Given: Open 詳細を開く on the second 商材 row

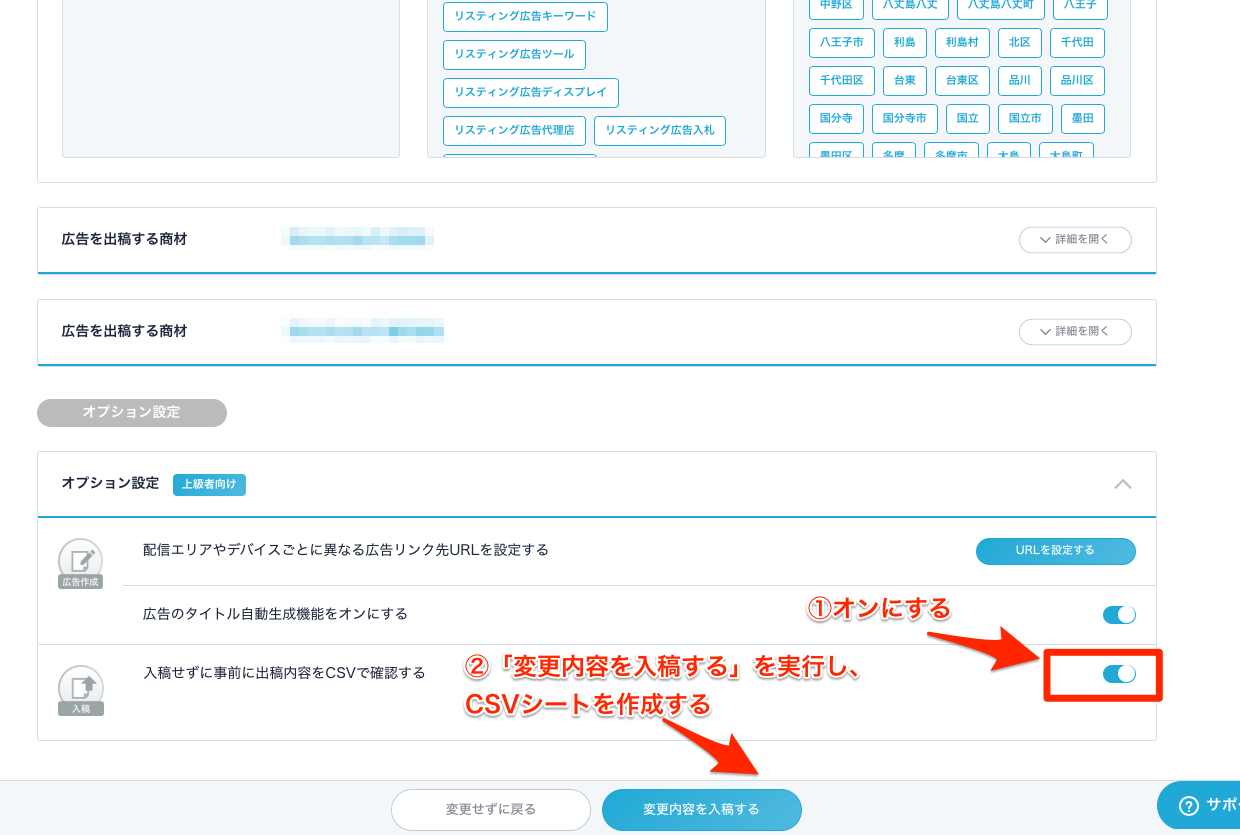Looking at the screenshot, I should click(x=1075, y=331).
